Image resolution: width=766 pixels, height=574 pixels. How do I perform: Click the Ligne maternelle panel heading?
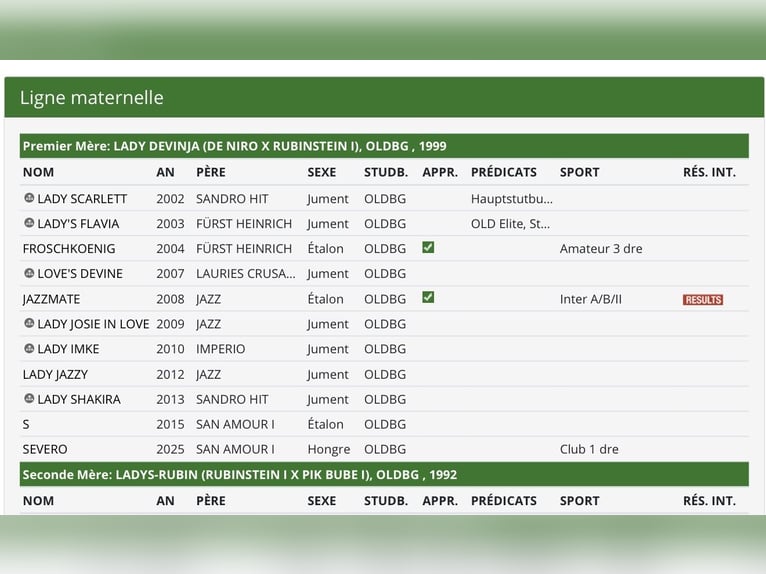pos(91,98)
